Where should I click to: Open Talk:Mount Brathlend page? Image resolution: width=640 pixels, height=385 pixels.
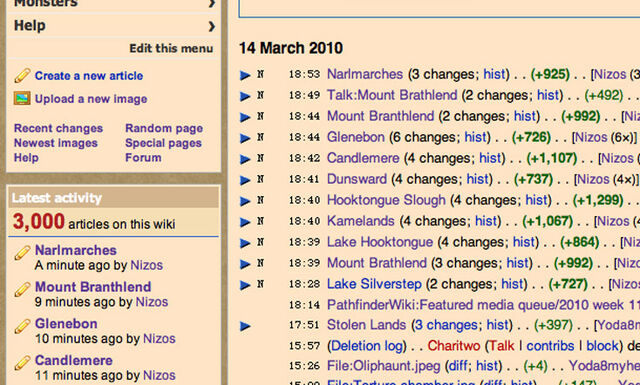pyautogui.click(x=392, y=95)
